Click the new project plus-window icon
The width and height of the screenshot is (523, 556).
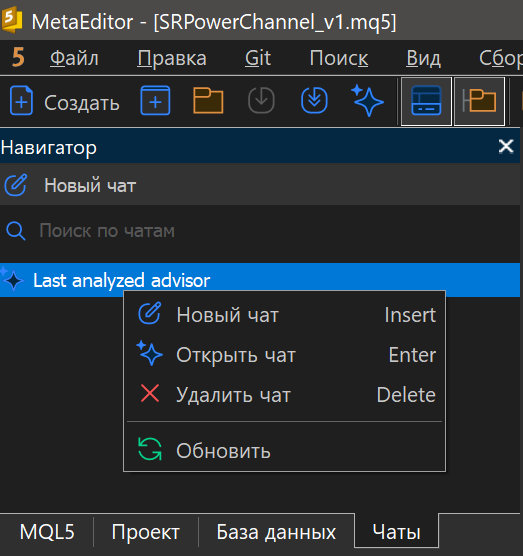[x=155, y=101]
